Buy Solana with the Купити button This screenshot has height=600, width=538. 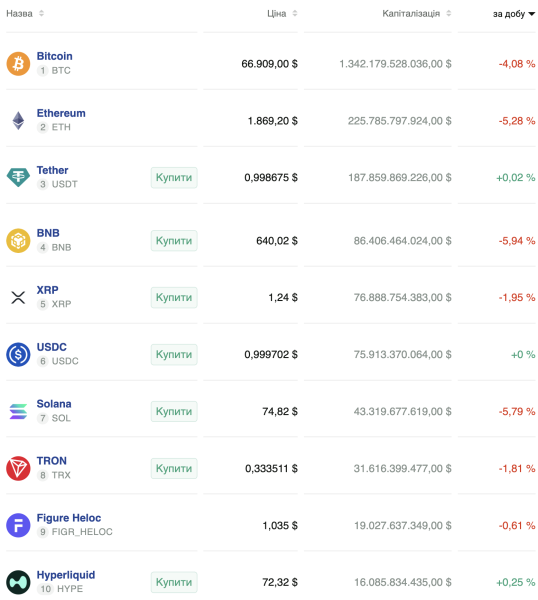174,411
